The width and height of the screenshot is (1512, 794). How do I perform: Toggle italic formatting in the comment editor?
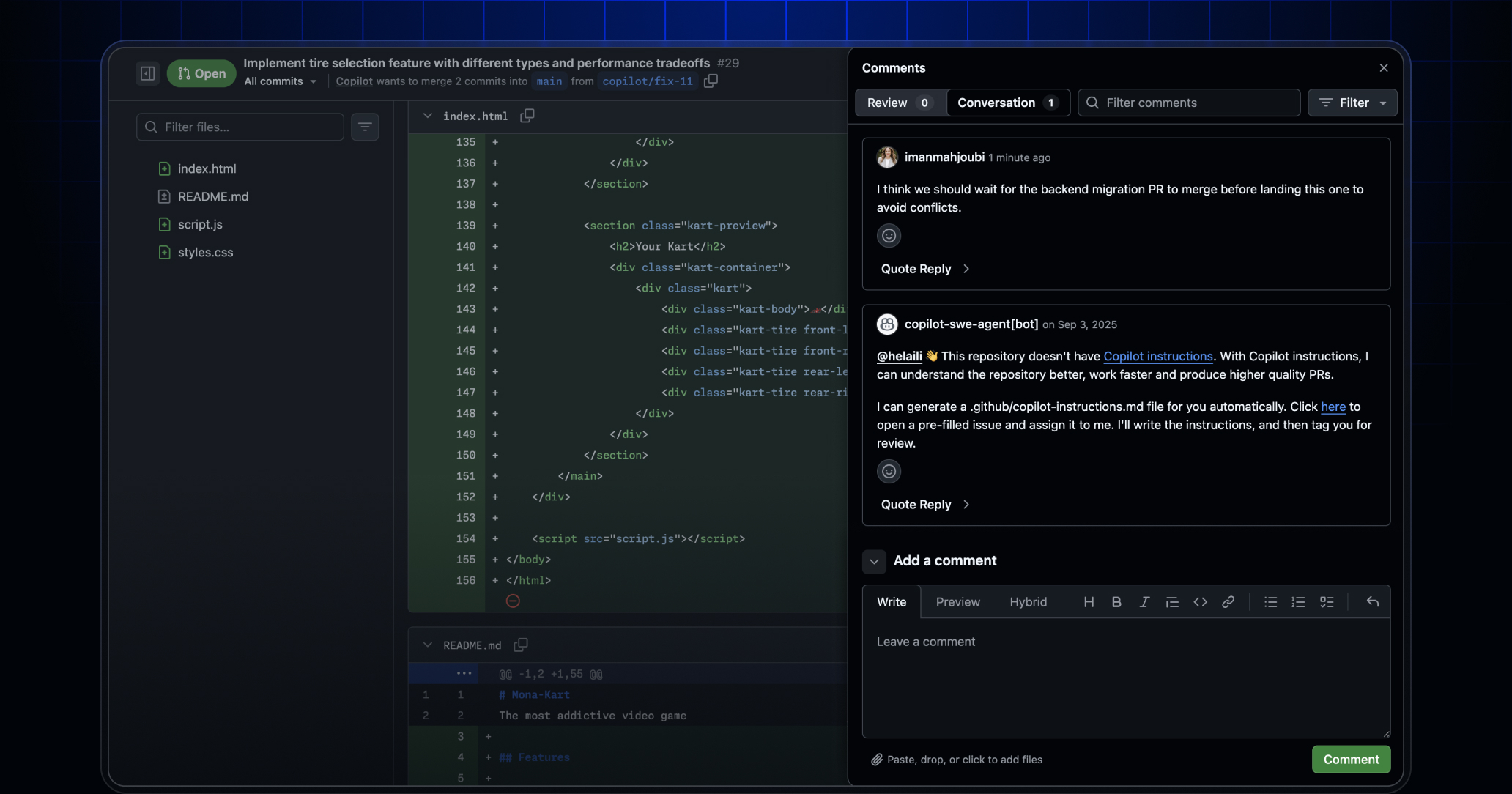click(x=1144, y=601)
